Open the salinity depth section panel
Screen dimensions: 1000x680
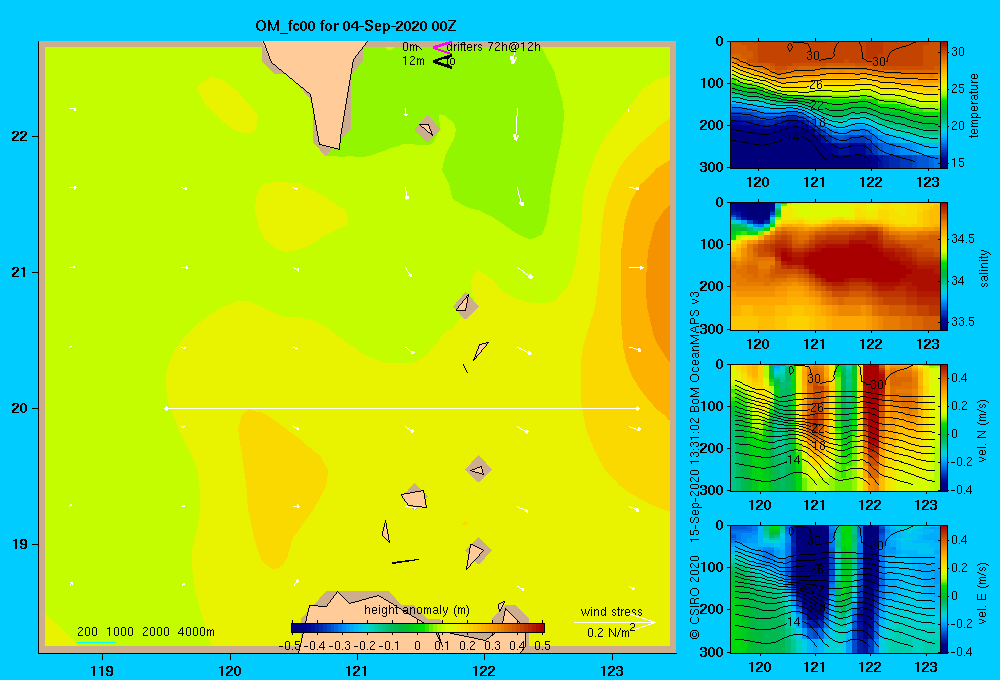point(834,266)
